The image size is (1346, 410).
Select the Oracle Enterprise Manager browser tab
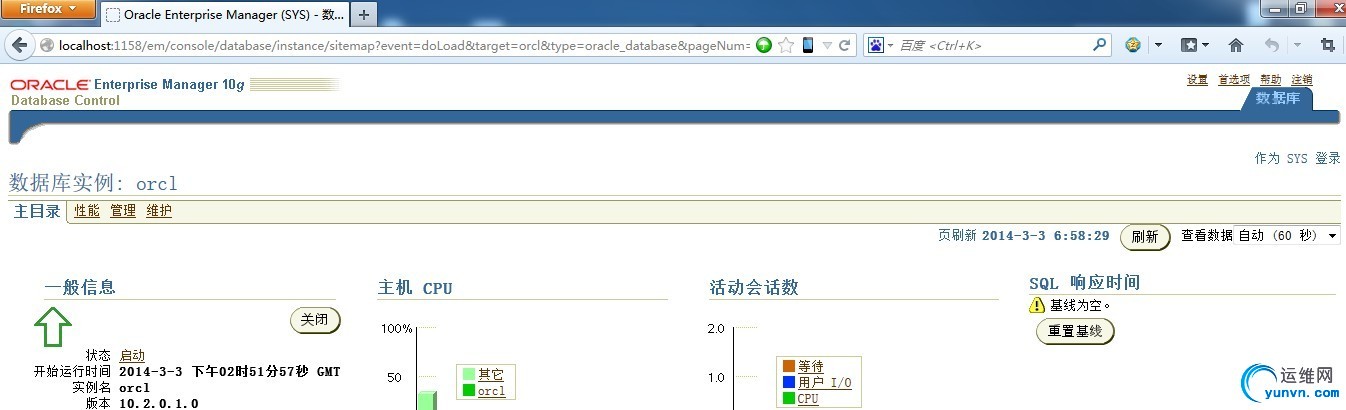[223, 15]
